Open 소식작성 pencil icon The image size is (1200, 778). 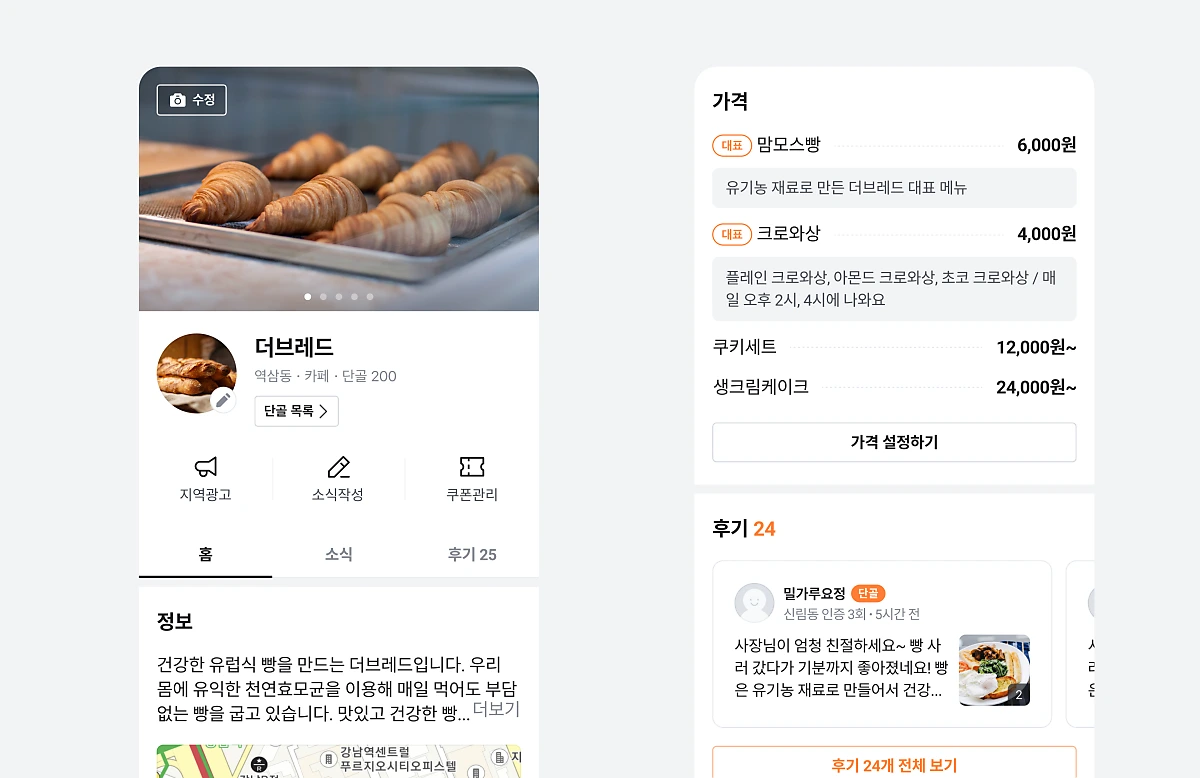(x=338, y=467)
